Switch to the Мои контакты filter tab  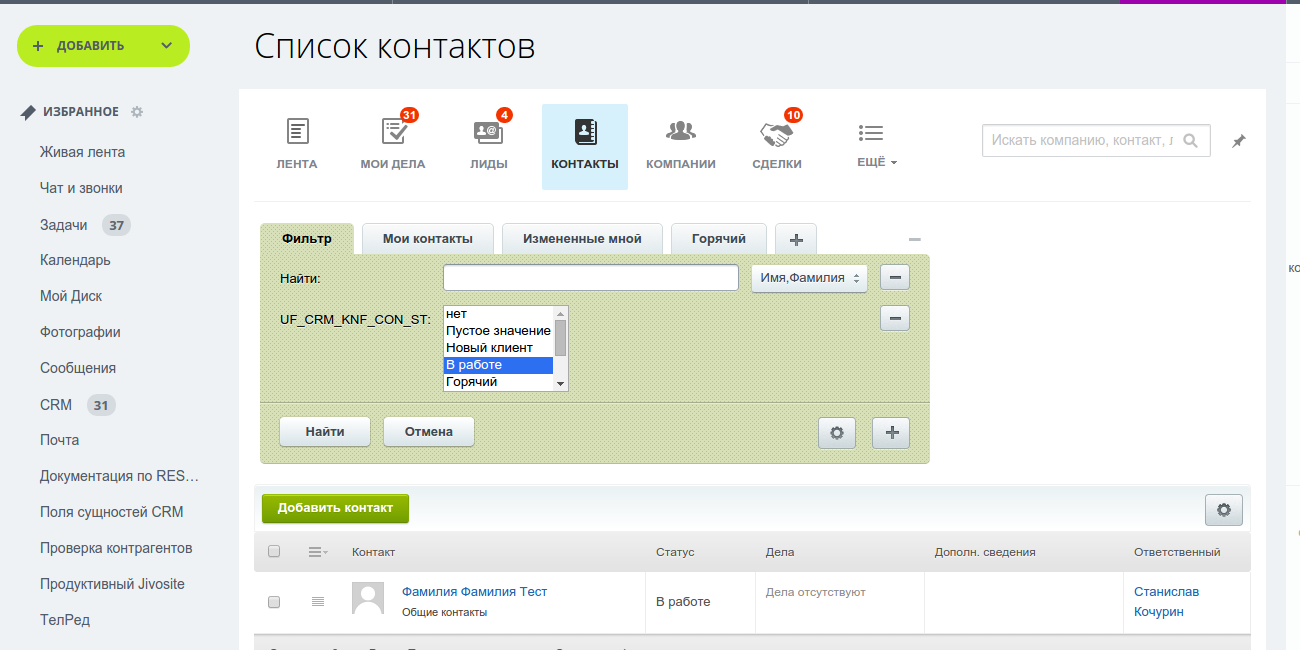click(x=427, y=239)
